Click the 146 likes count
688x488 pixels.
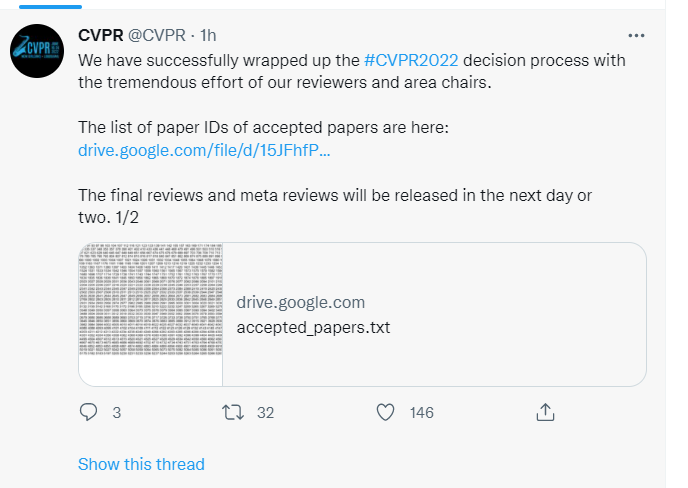(x=422, y=413)
